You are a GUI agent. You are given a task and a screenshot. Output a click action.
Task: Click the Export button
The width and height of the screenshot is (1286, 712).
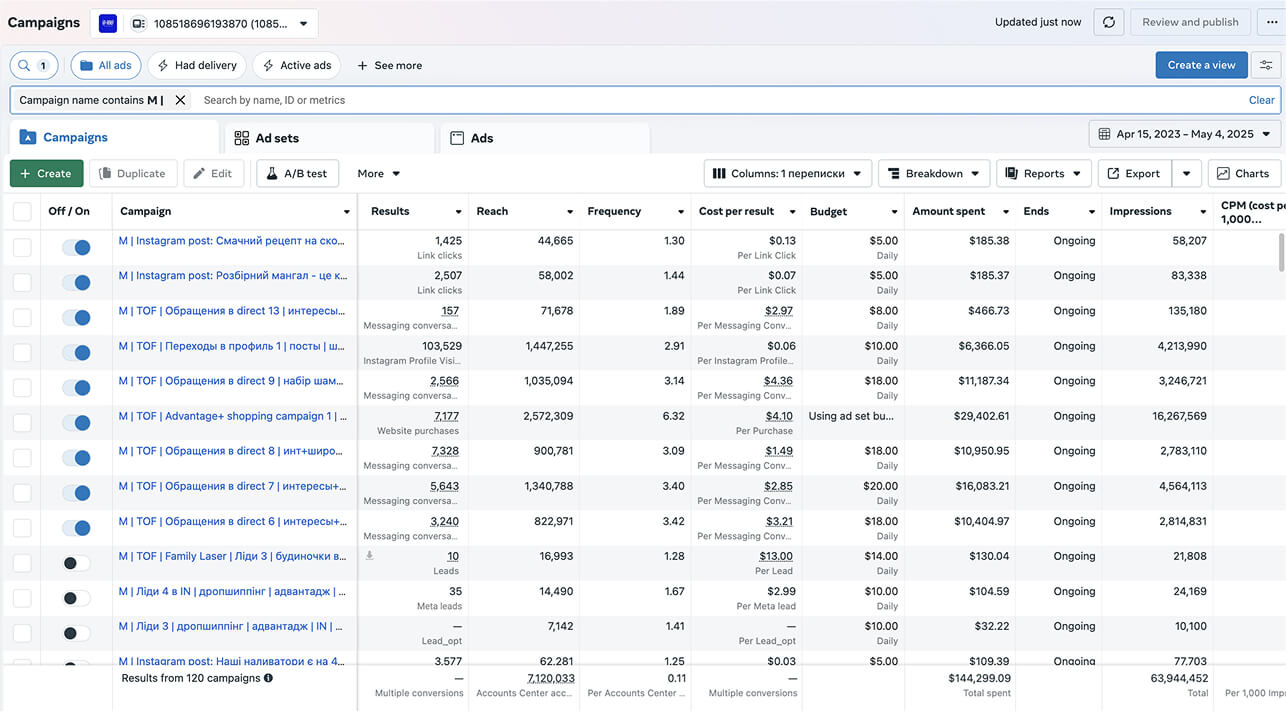(x=1134, y=173)
